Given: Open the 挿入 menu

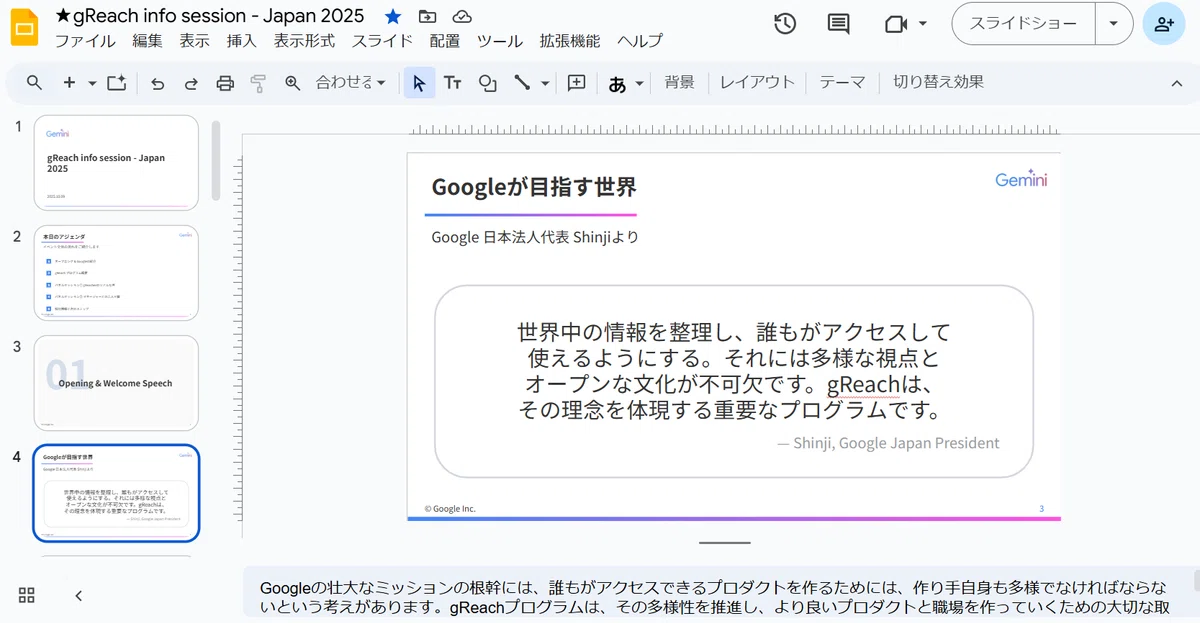Looking at the screenshot, I should pyautogui.click(x=241, y=41).
